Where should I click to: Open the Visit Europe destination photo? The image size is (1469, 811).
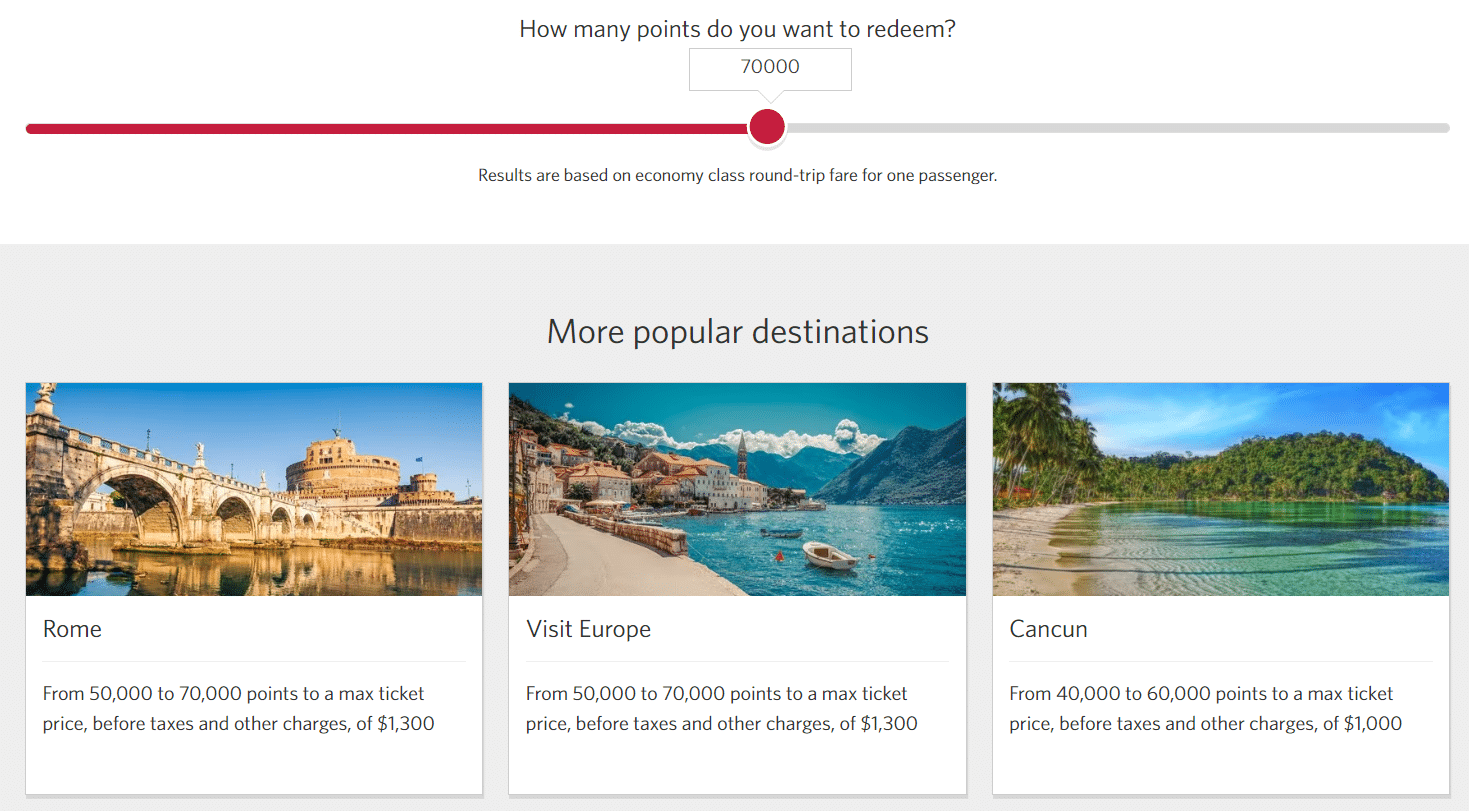tap(737, 489)
